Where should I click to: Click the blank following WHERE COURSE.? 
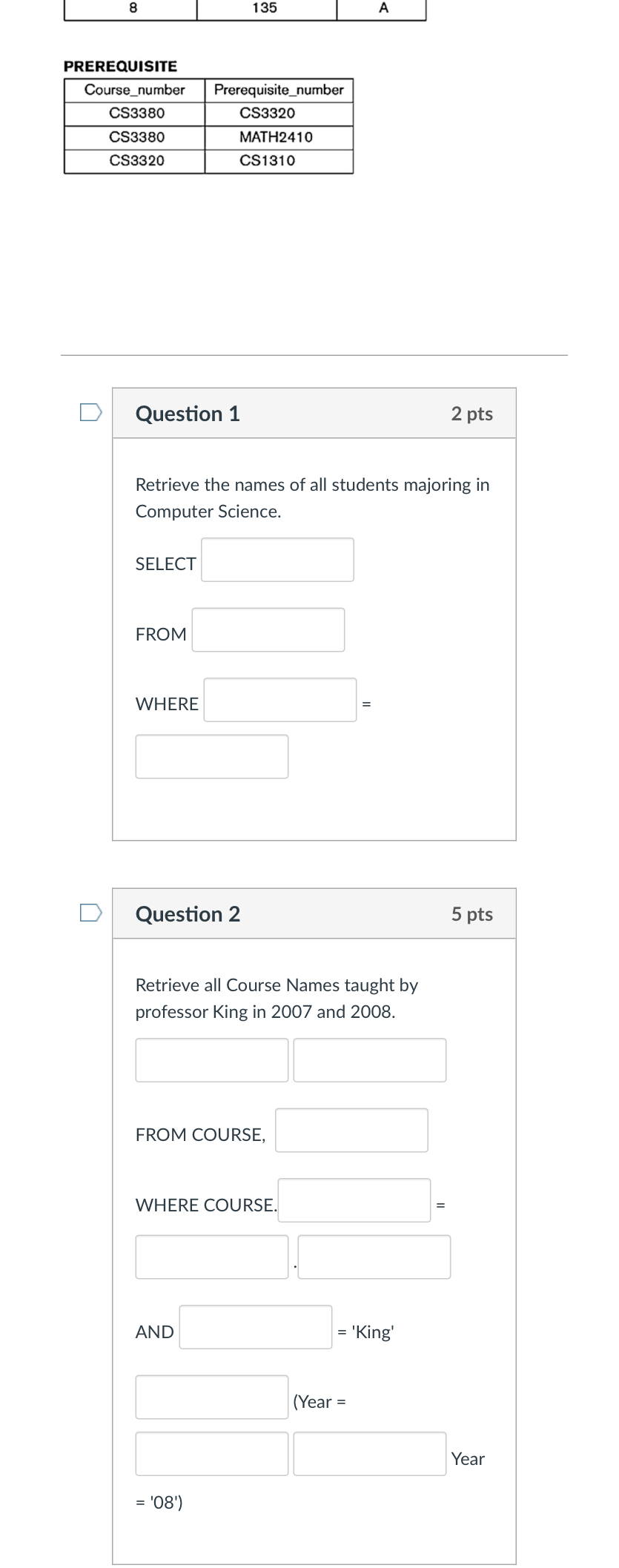coord(354,1200)
